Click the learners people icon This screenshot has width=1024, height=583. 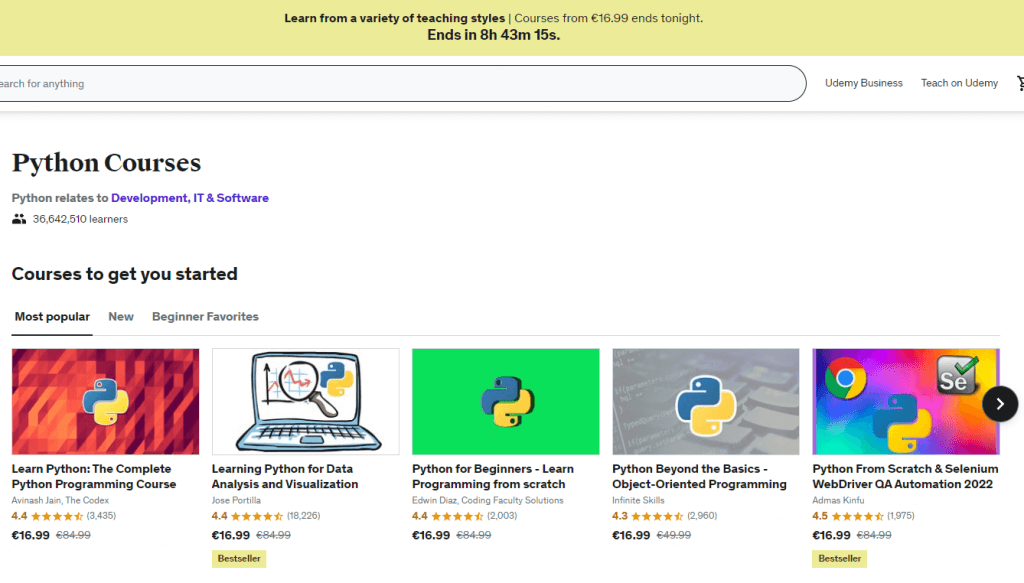19,219
